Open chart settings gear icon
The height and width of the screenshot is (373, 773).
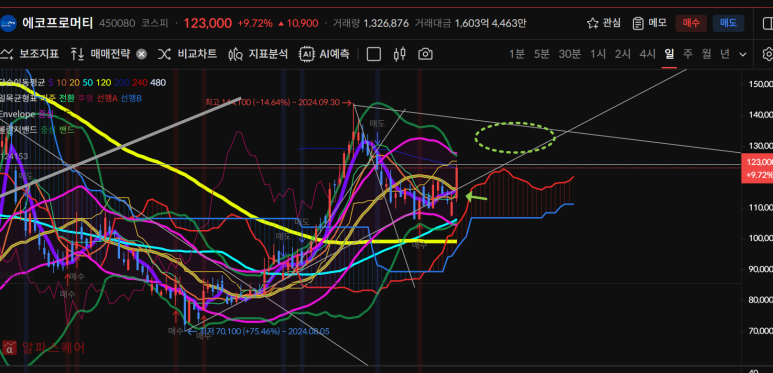pyautogui.click(x=768, y=54)
